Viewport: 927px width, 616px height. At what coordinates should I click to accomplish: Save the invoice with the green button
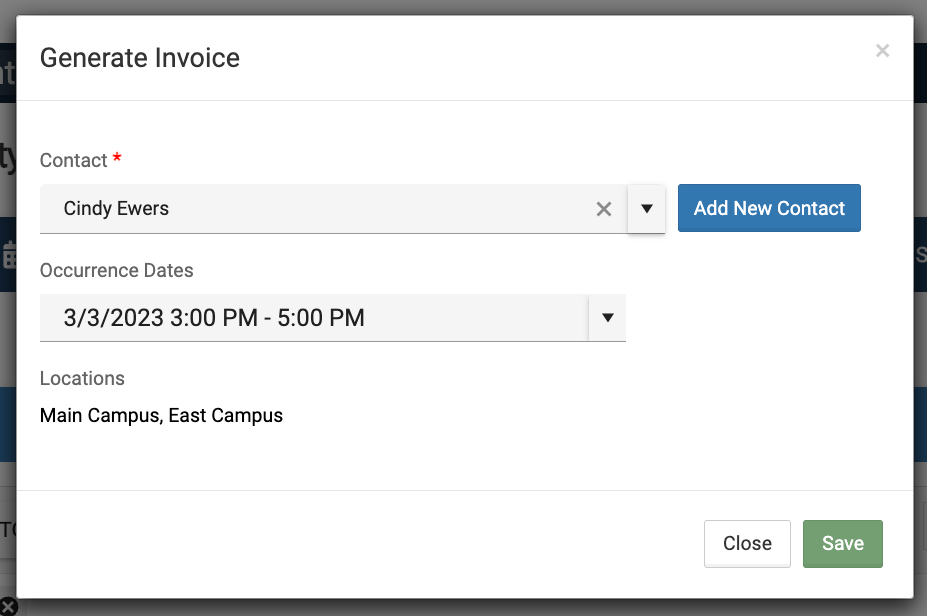click(842, 543)
